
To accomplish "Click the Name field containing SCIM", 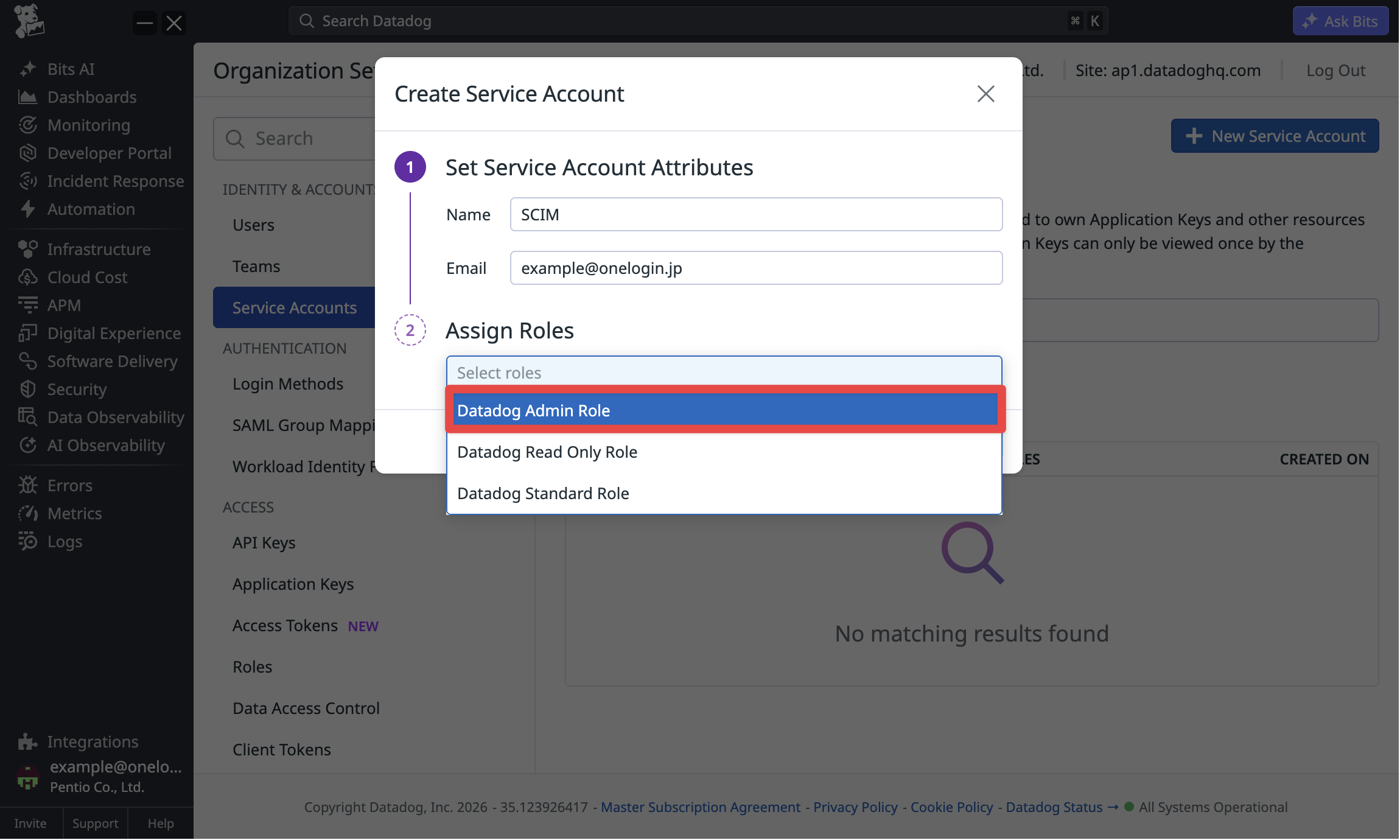I will (756, 214).
